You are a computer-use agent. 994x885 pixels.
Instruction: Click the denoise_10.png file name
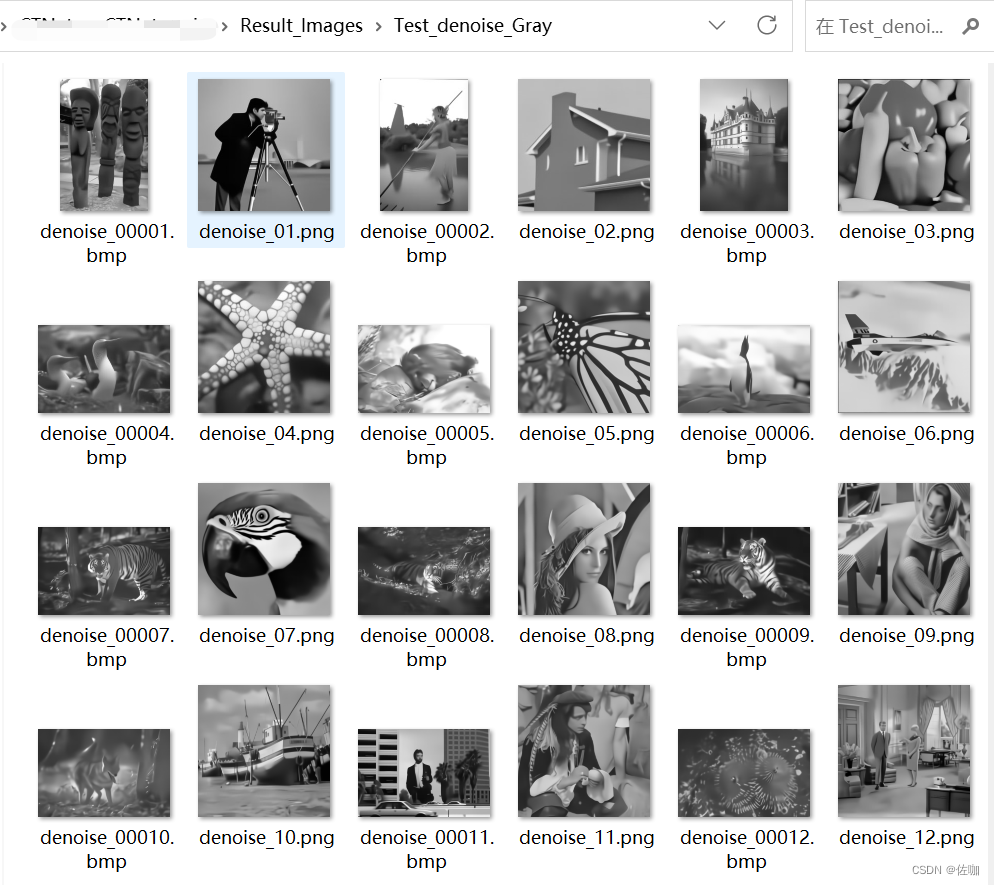tap(266, 838)
